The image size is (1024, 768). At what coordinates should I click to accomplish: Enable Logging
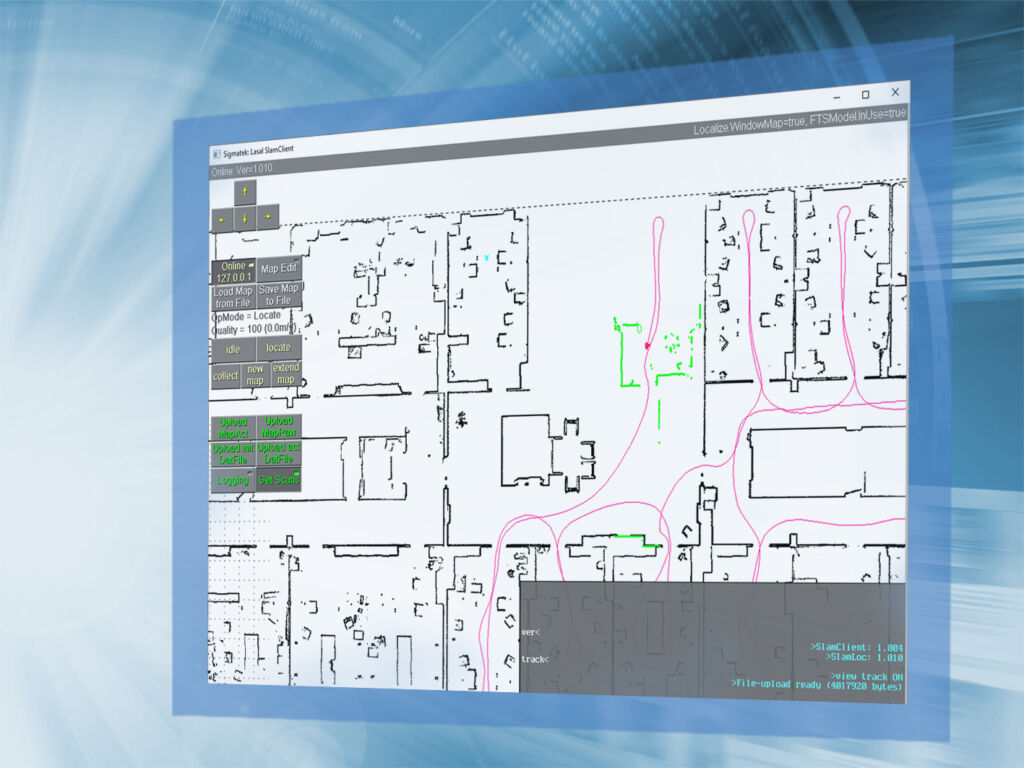tap(235, 477)
